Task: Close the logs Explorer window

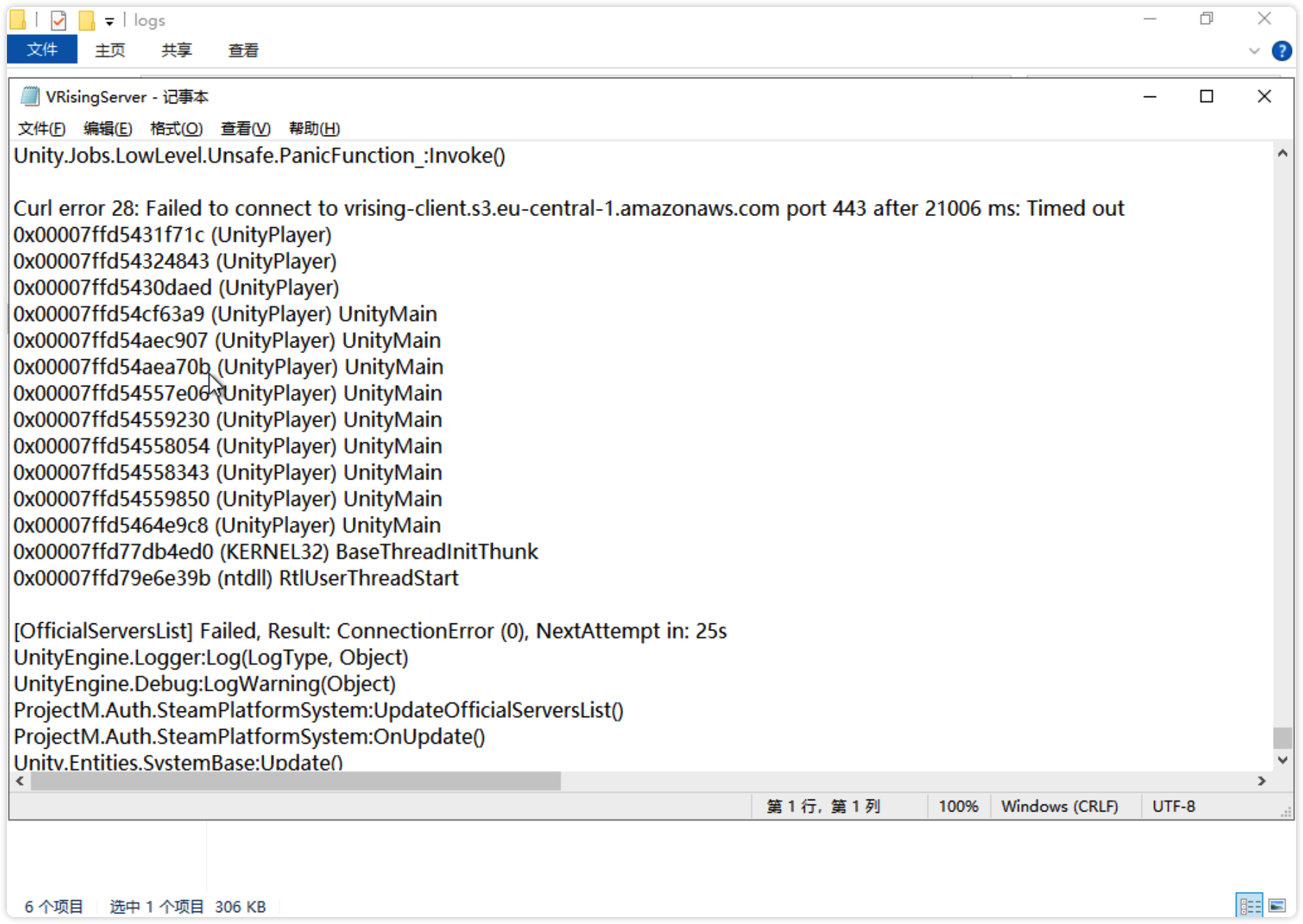Action: 1264,20
